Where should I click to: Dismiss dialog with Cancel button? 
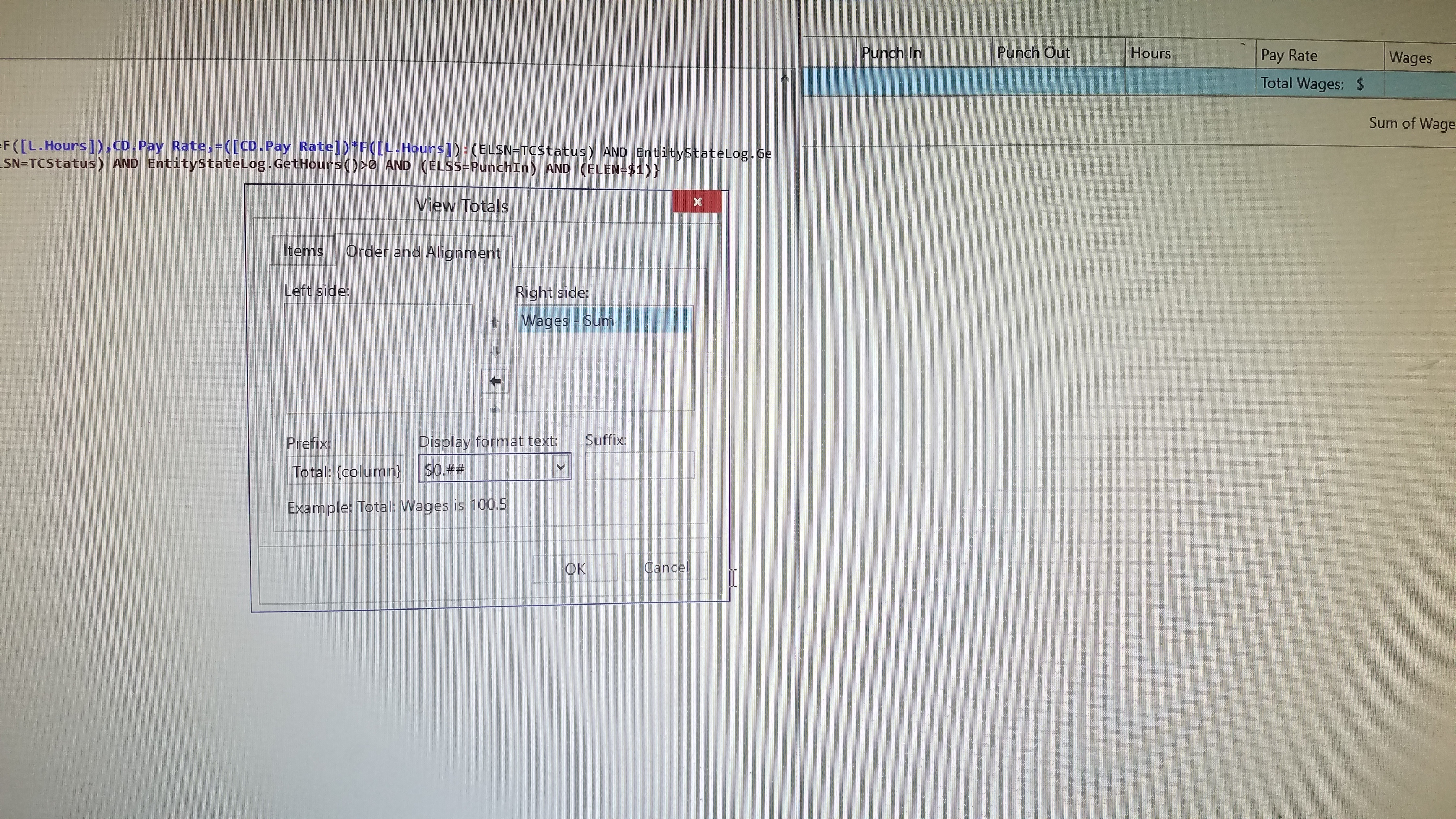click(666, 567)
